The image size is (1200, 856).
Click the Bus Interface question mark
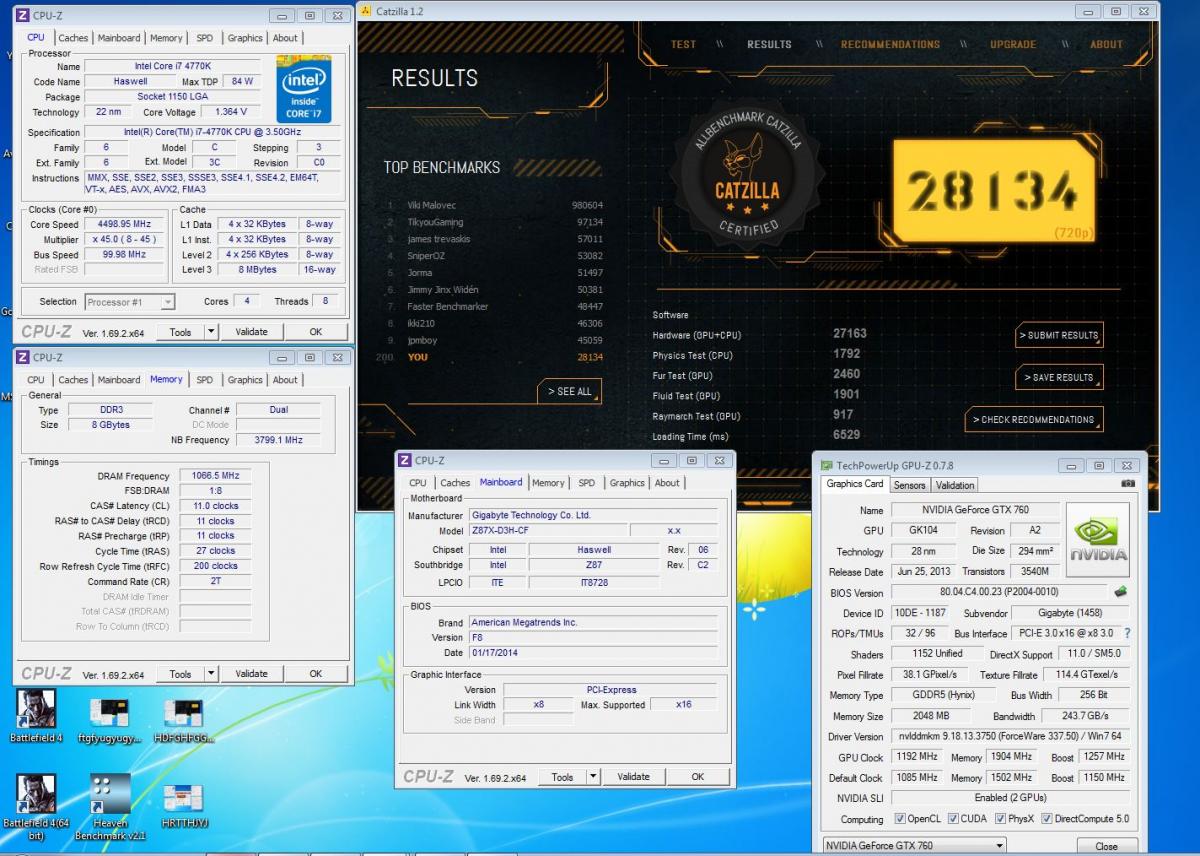click(1127, 633)
